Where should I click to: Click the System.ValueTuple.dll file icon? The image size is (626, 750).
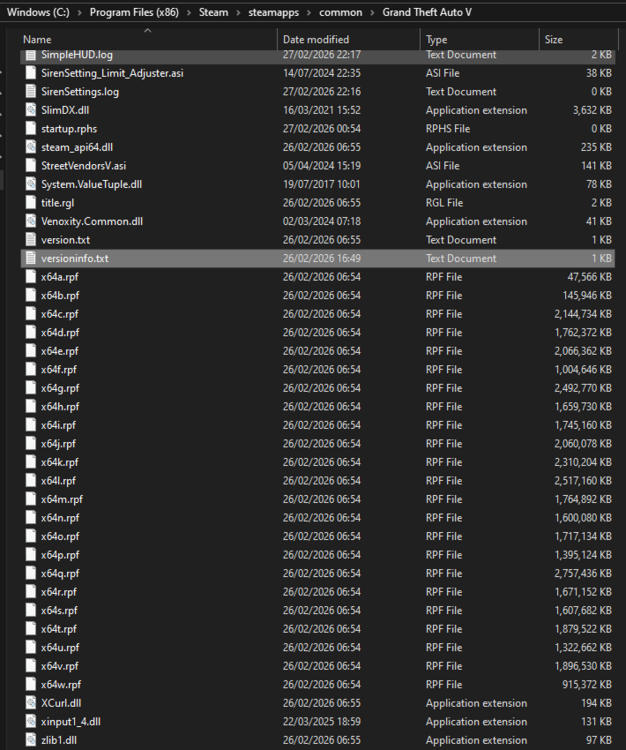pyautogui.click(x=31, y=185)
